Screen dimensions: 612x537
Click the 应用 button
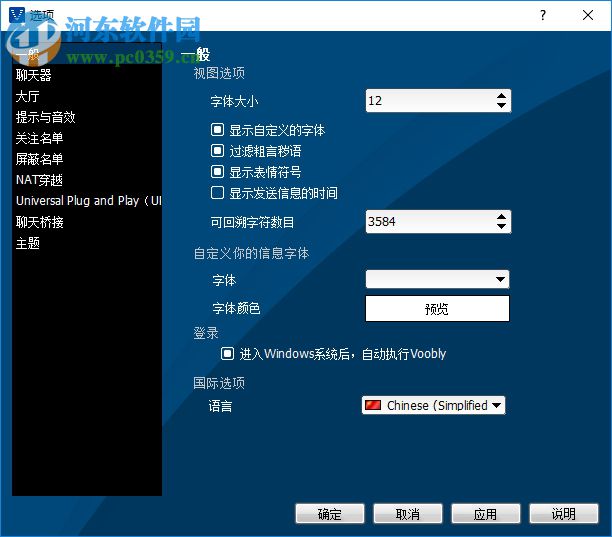[486, 514]
